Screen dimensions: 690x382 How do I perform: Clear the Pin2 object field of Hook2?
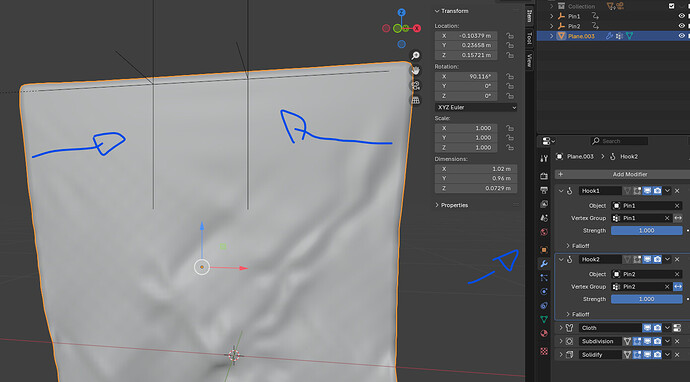(677, 274)
